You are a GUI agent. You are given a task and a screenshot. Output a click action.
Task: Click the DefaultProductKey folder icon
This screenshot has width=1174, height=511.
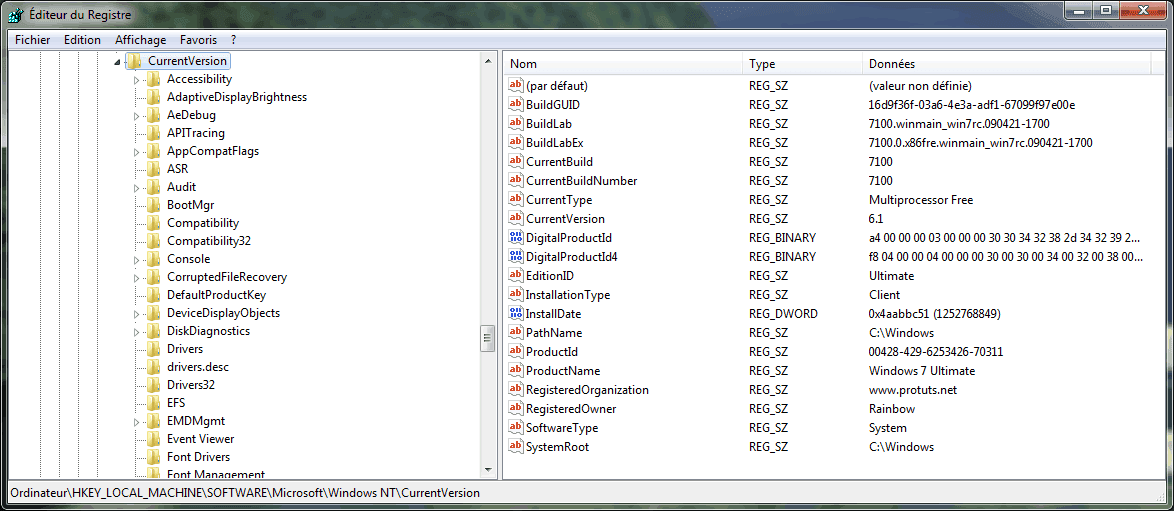tap(153, 294)
